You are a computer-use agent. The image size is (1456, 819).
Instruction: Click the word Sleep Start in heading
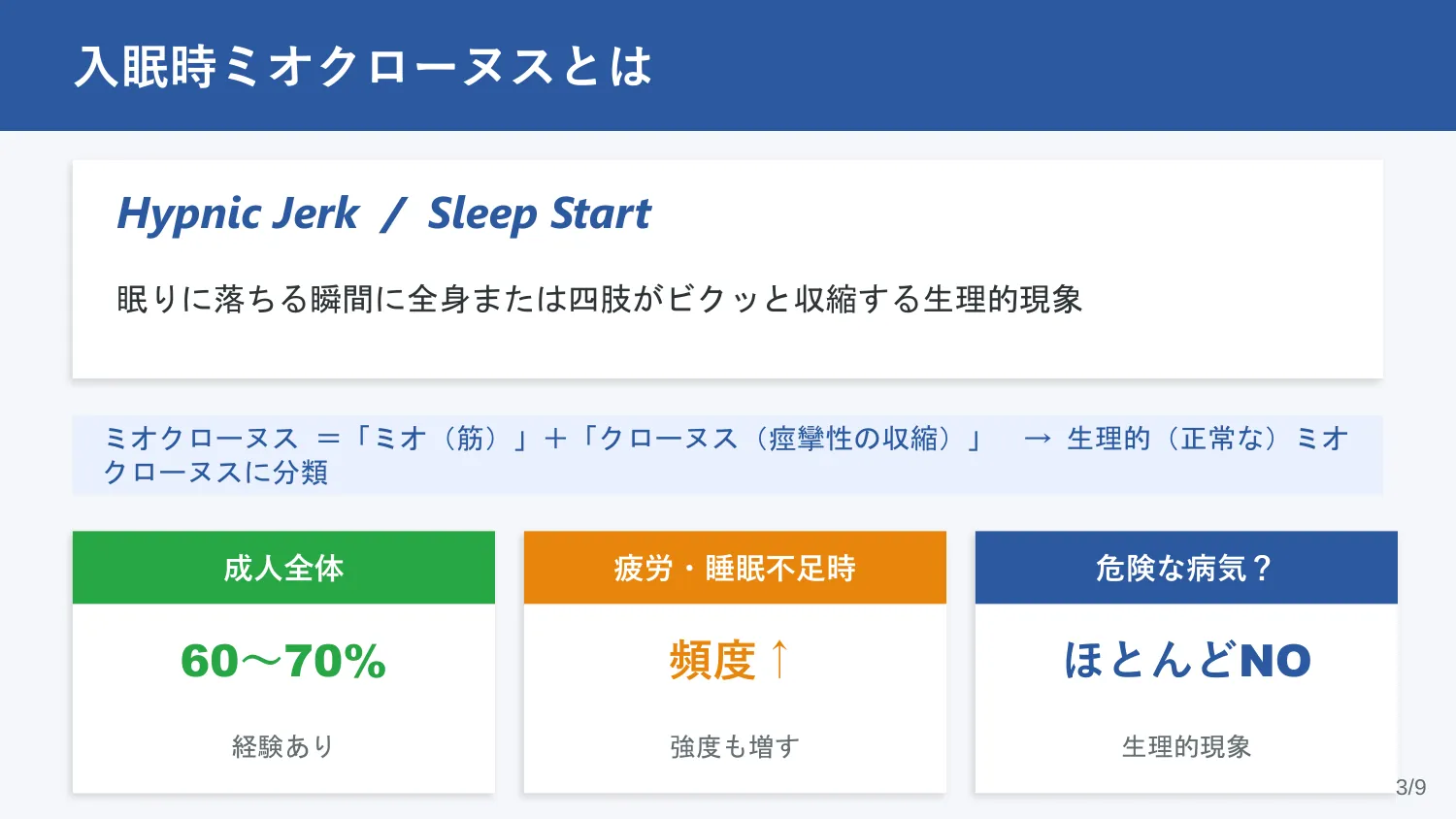540,214
